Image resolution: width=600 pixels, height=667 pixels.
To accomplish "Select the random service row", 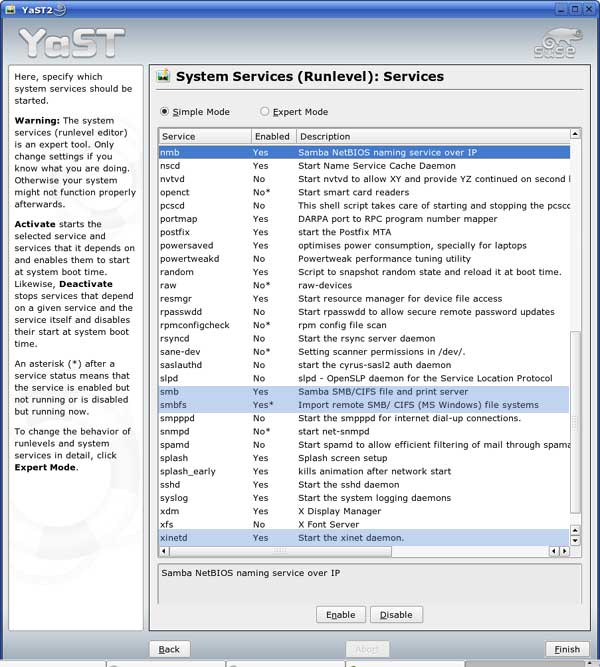I will coord(364,272).
